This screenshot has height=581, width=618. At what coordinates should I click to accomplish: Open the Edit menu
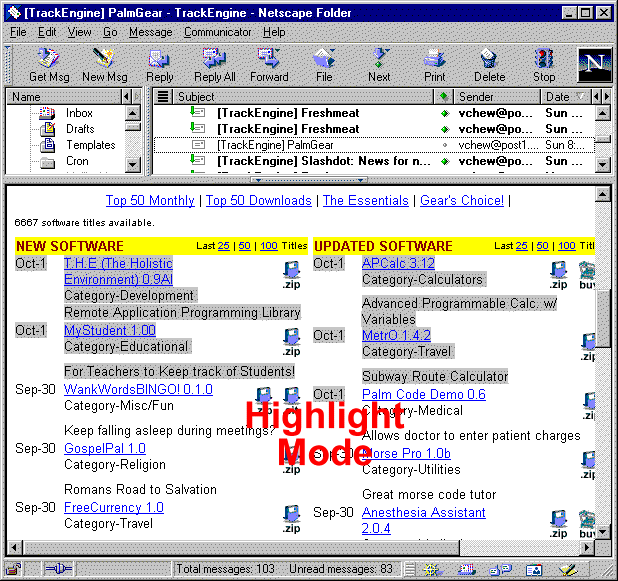click(47, 32)
